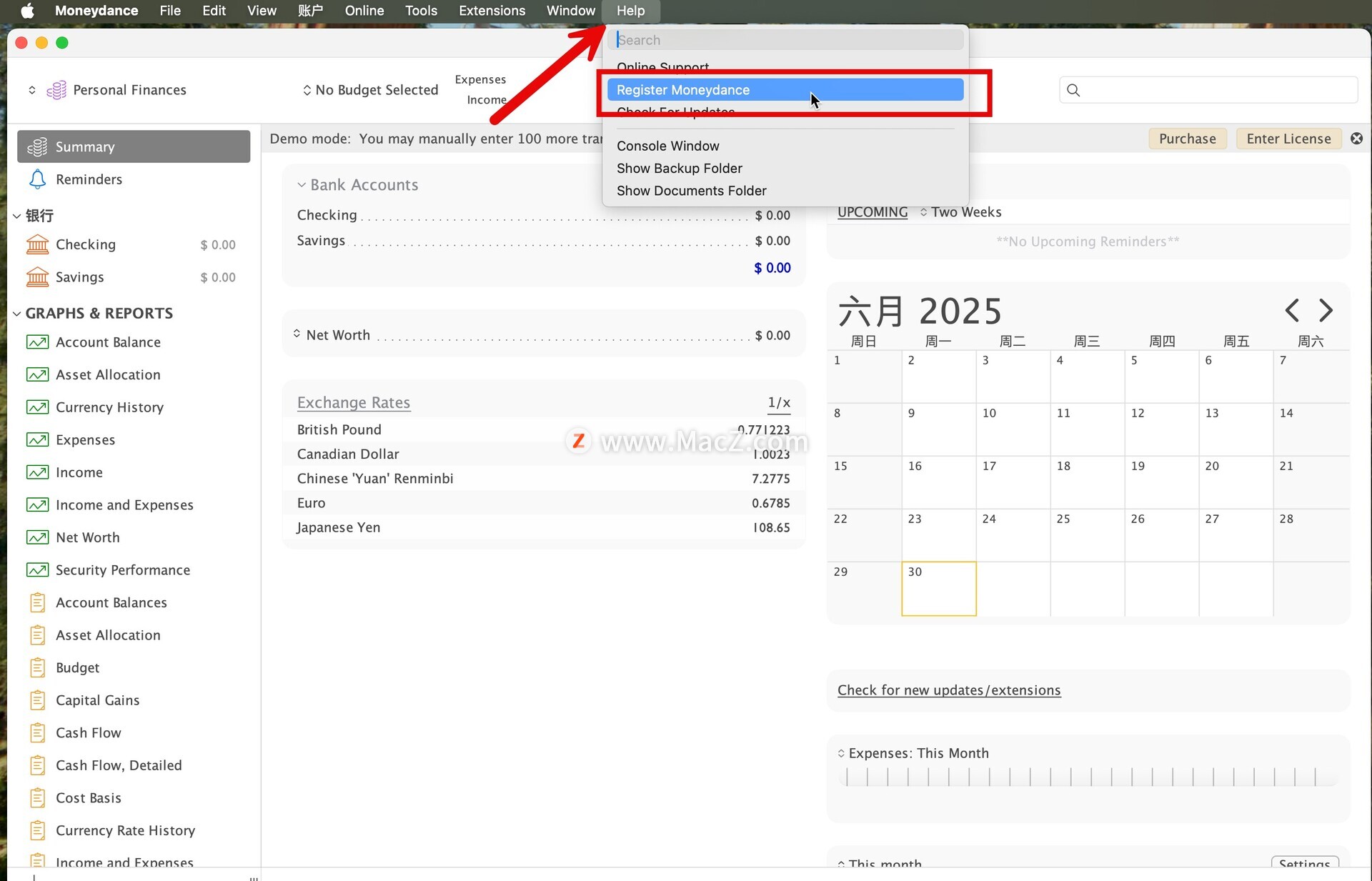This screenshot has width=1372, height=881.
Task: Click the Summary sidebar icon
Action: [37, 146]
